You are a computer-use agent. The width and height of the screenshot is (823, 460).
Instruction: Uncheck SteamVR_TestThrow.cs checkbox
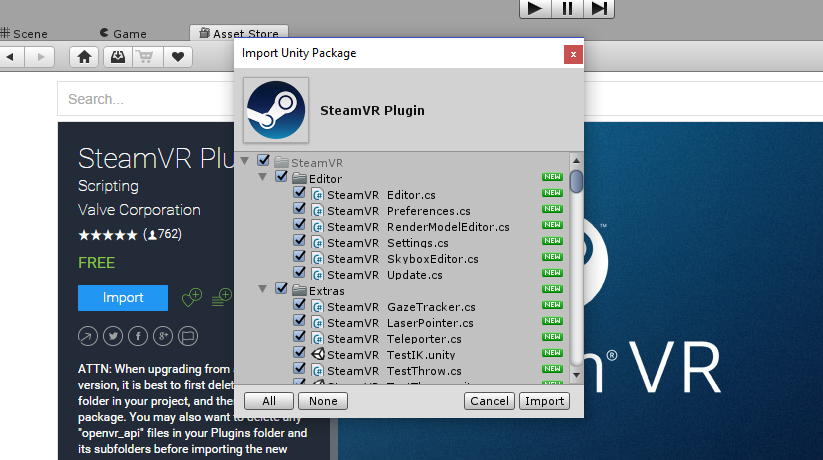[x=300, y=369]
